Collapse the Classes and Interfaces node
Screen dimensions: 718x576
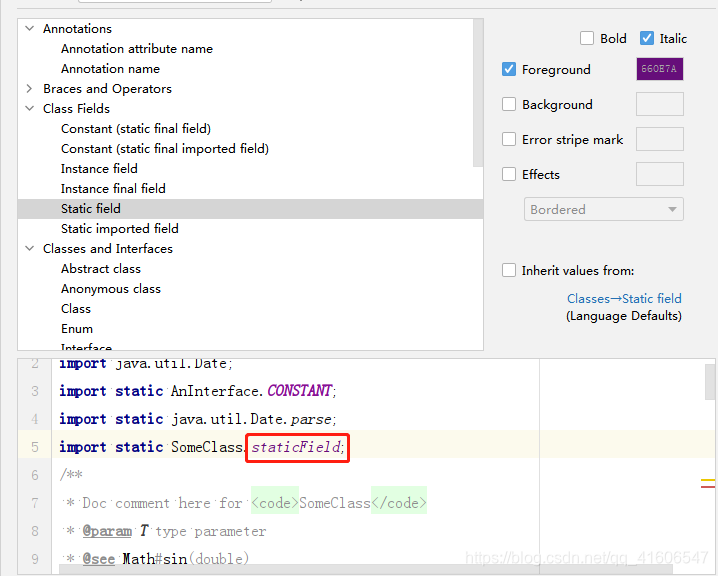30,249
